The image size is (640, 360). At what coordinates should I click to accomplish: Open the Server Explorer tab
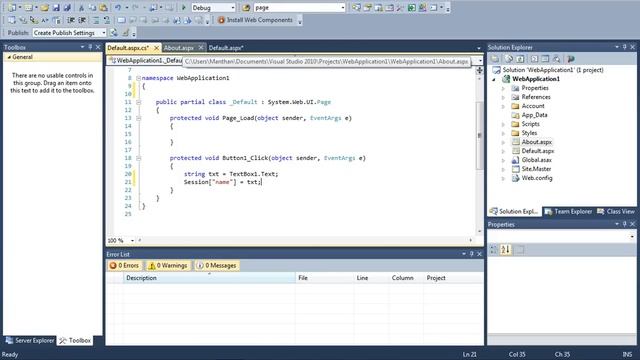(x=30, y=340)
